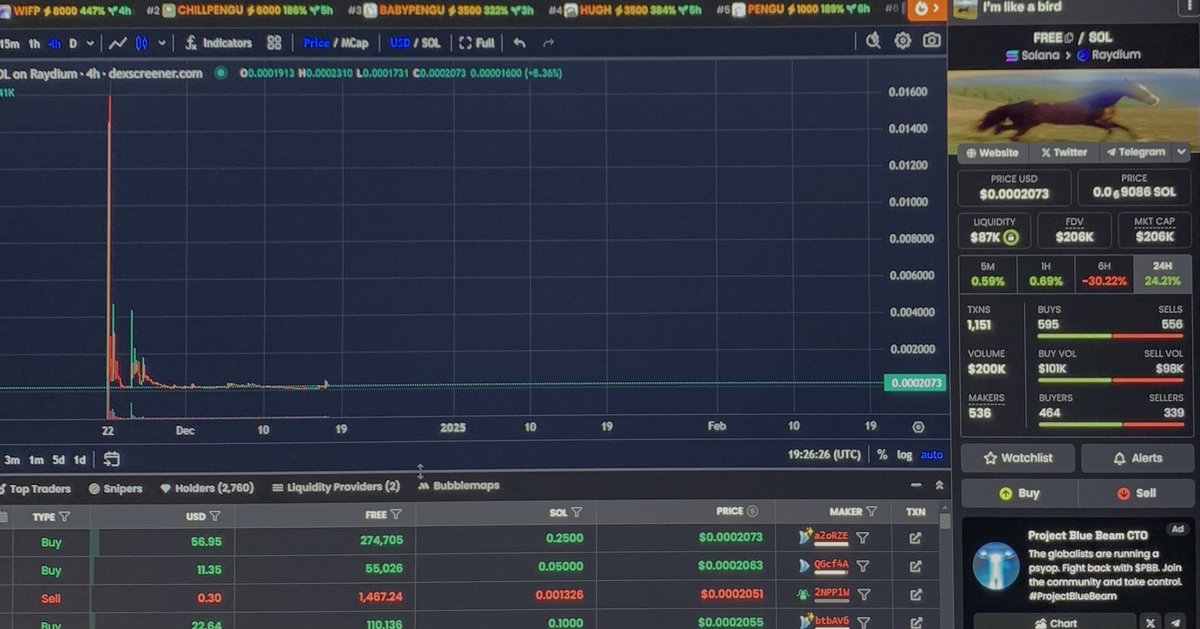Viewport: 1200px width, 629px height.
Task: Set chart range to 5d
Action: (59, 460)
